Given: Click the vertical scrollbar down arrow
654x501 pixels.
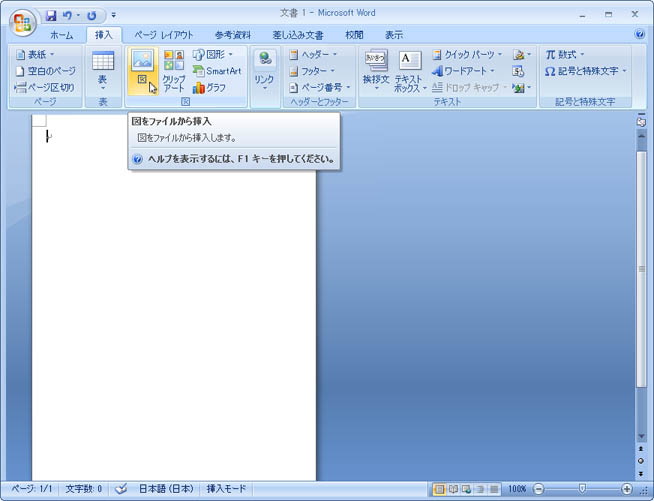Looking at the screenshot, I should [640, 437].
